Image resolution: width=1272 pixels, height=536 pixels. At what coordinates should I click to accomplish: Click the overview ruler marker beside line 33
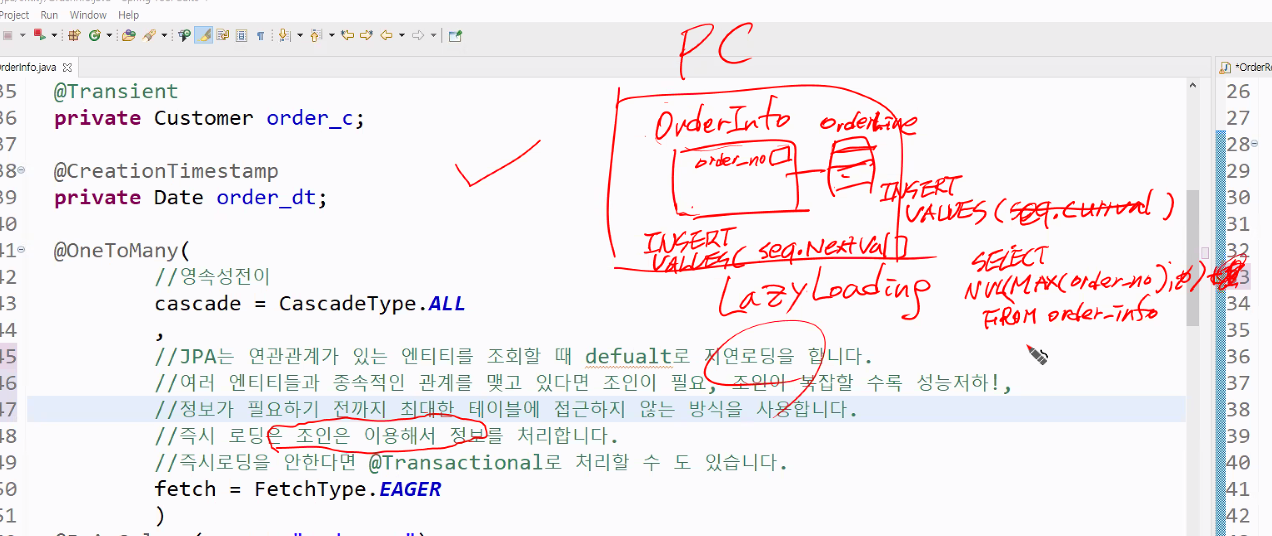pyautogui.click(x=1206, y=253)
